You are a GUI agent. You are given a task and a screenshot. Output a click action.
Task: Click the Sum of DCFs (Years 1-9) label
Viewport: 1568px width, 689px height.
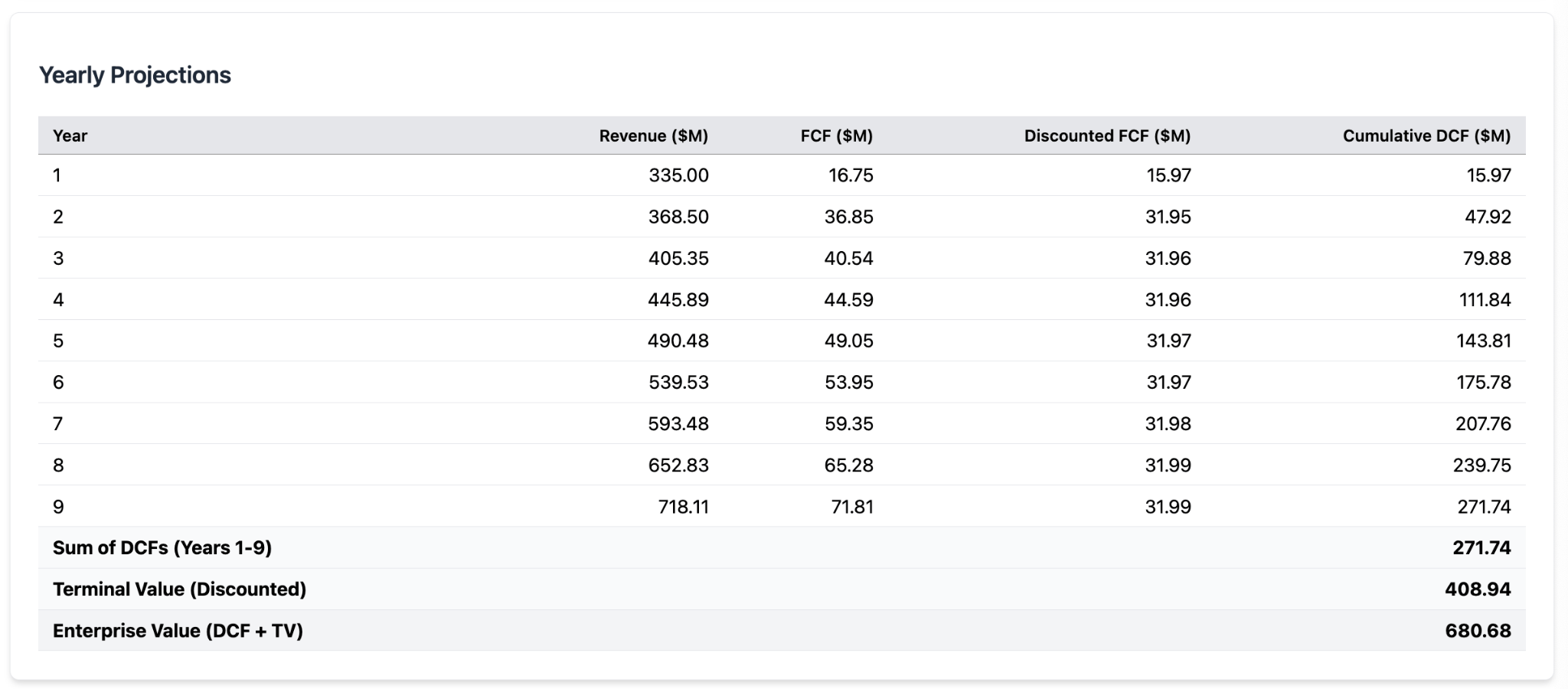(162, 547)
